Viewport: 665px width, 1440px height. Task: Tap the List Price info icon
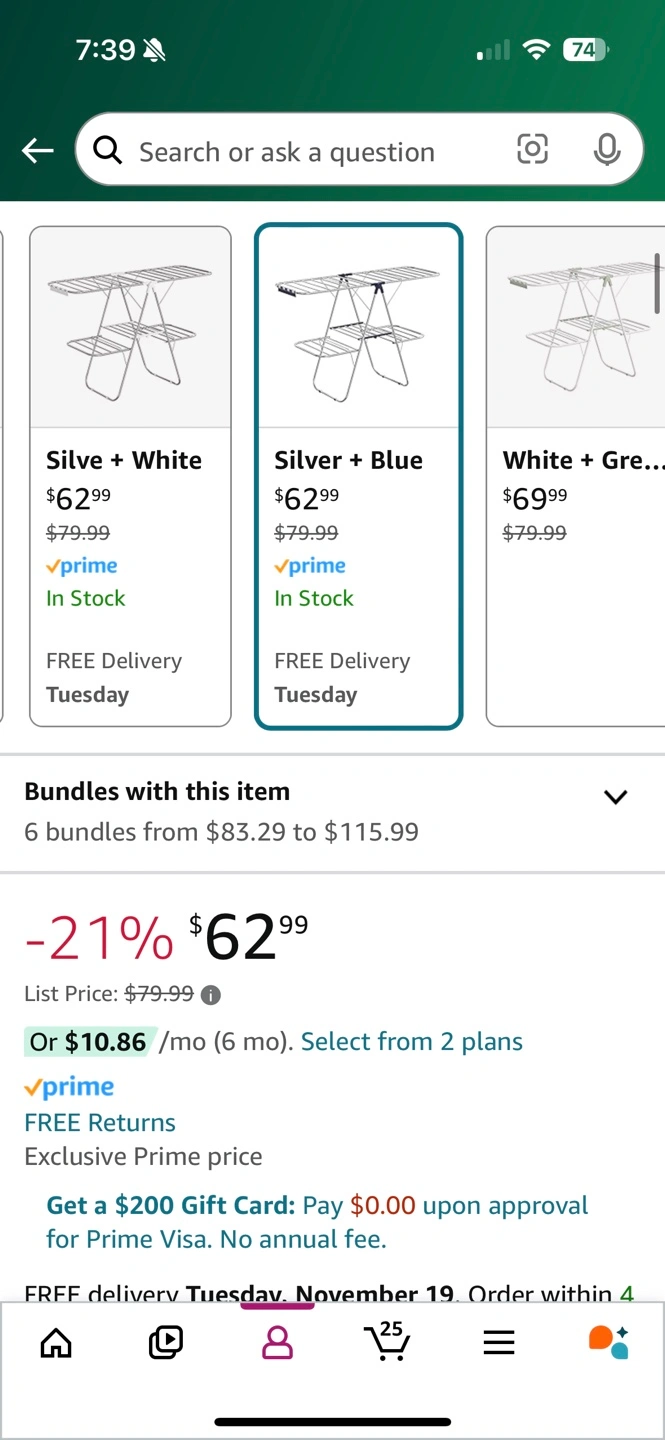[211, 995]
